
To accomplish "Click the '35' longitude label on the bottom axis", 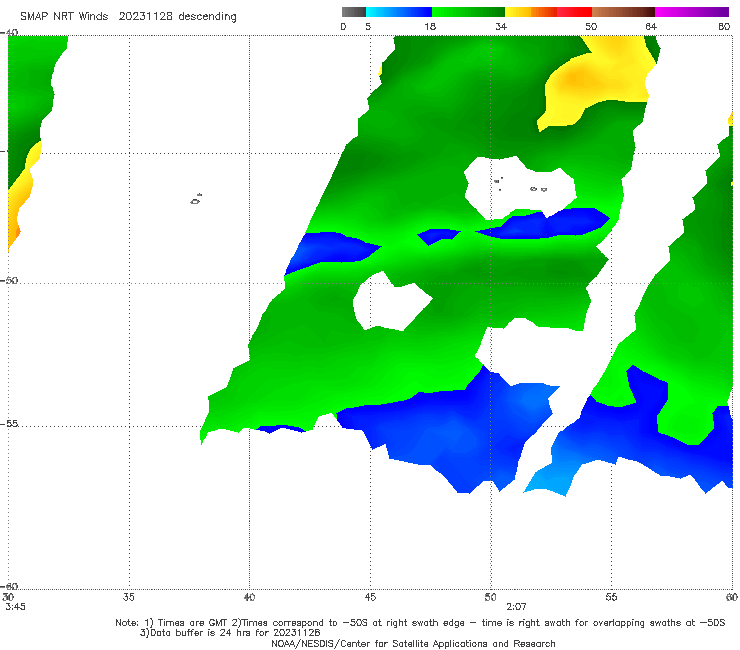I will point(129,597).
